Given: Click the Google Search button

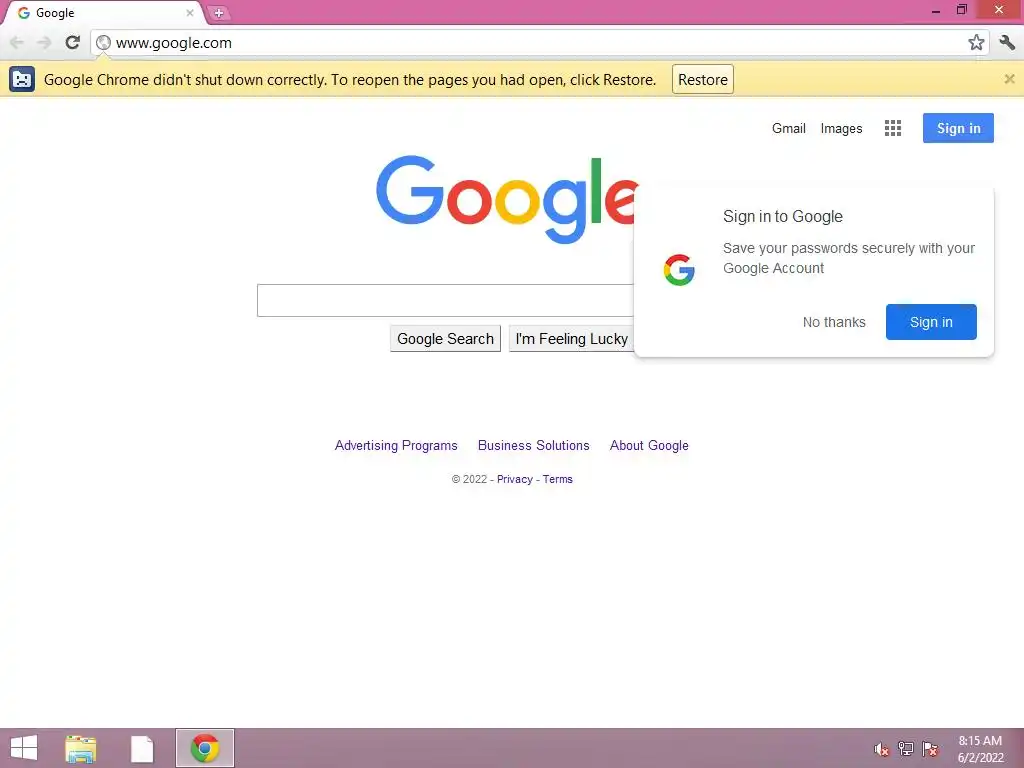Looking at the screenshot, I should click(x=445, y=339).
